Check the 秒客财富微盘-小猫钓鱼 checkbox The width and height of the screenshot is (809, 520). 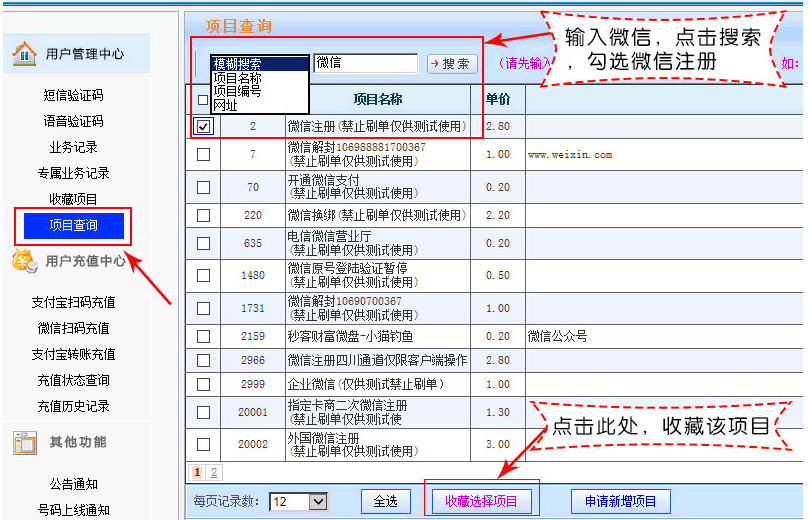click(203, 336)
